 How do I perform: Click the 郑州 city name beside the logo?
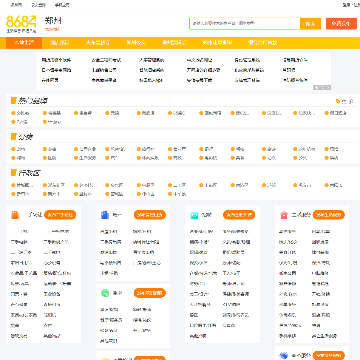pos(53,21)
